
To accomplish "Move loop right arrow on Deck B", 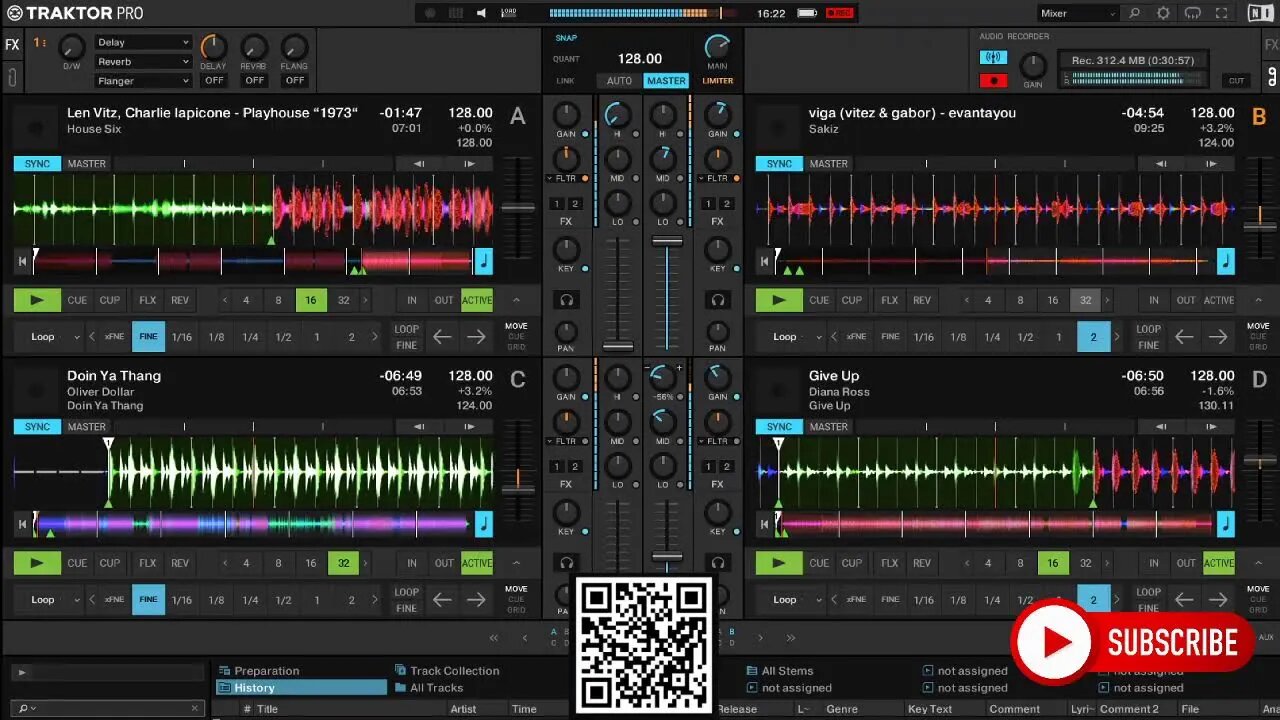I will [1218, 337].
